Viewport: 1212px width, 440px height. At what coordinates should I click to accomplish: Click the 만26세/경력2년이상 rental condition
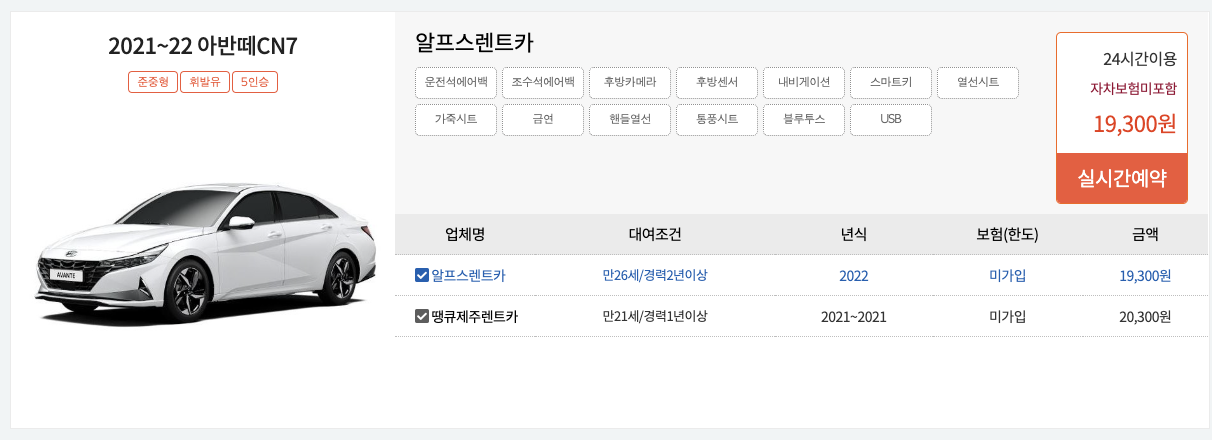tap(655, 275)
